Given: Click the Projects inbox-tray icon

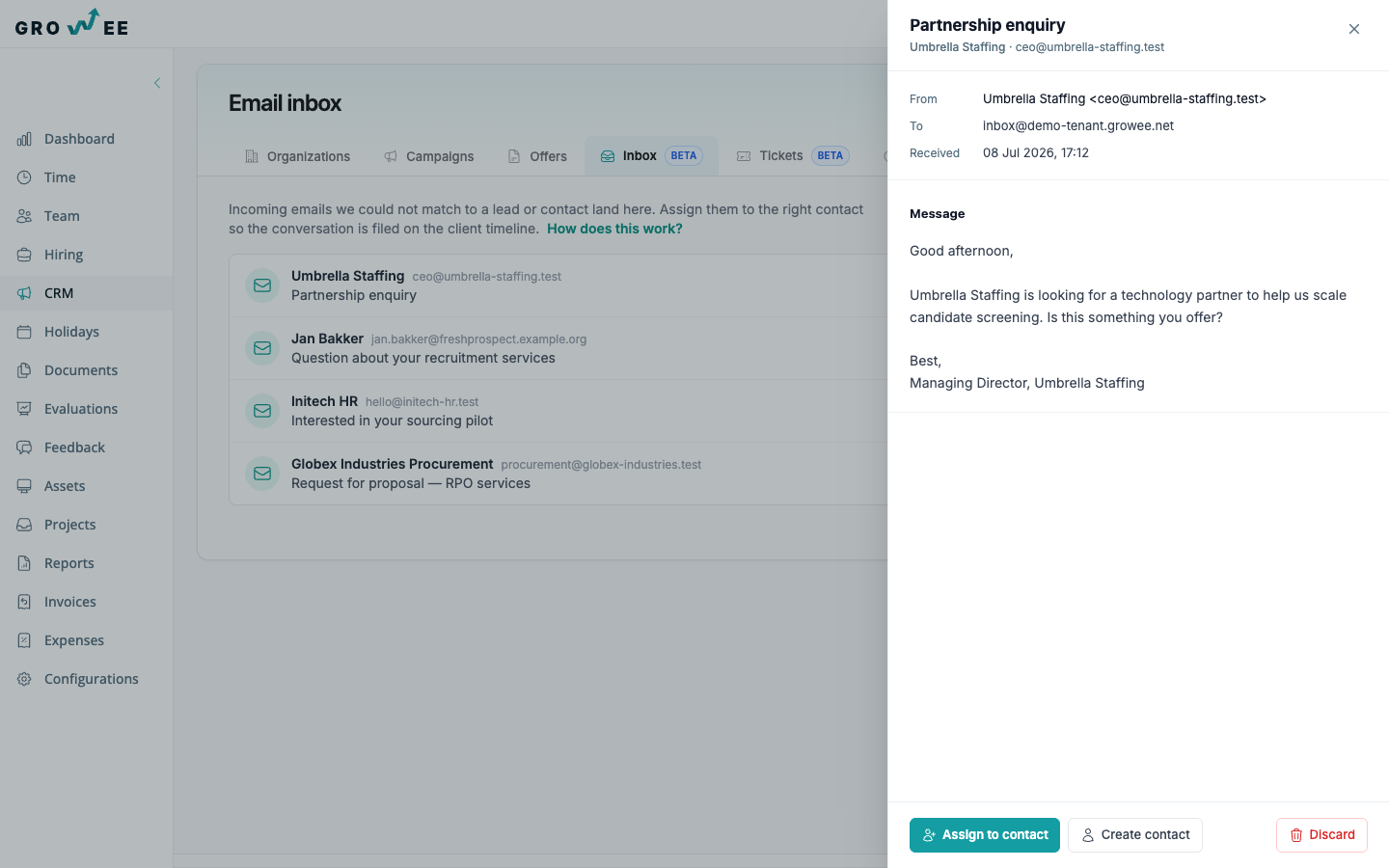Looking at the screenshot, I should [x=24, y=525].
